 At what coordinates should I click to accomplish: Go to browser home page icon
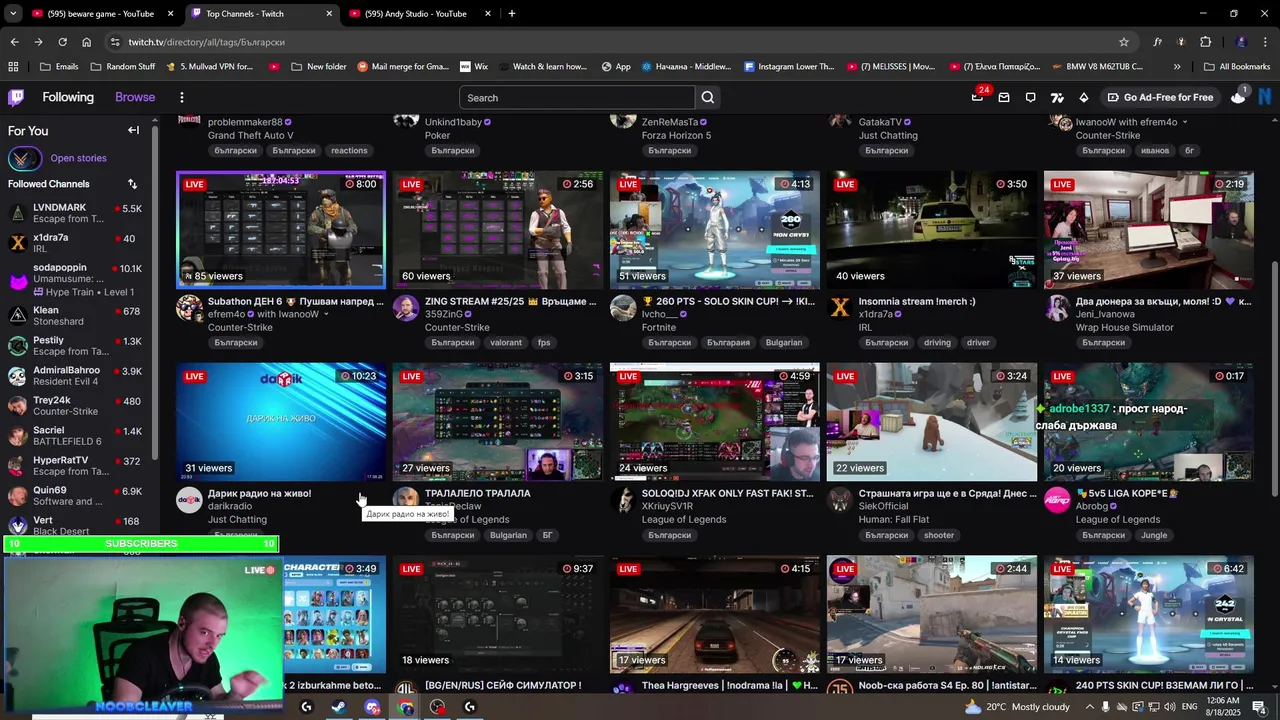point(87,42)
